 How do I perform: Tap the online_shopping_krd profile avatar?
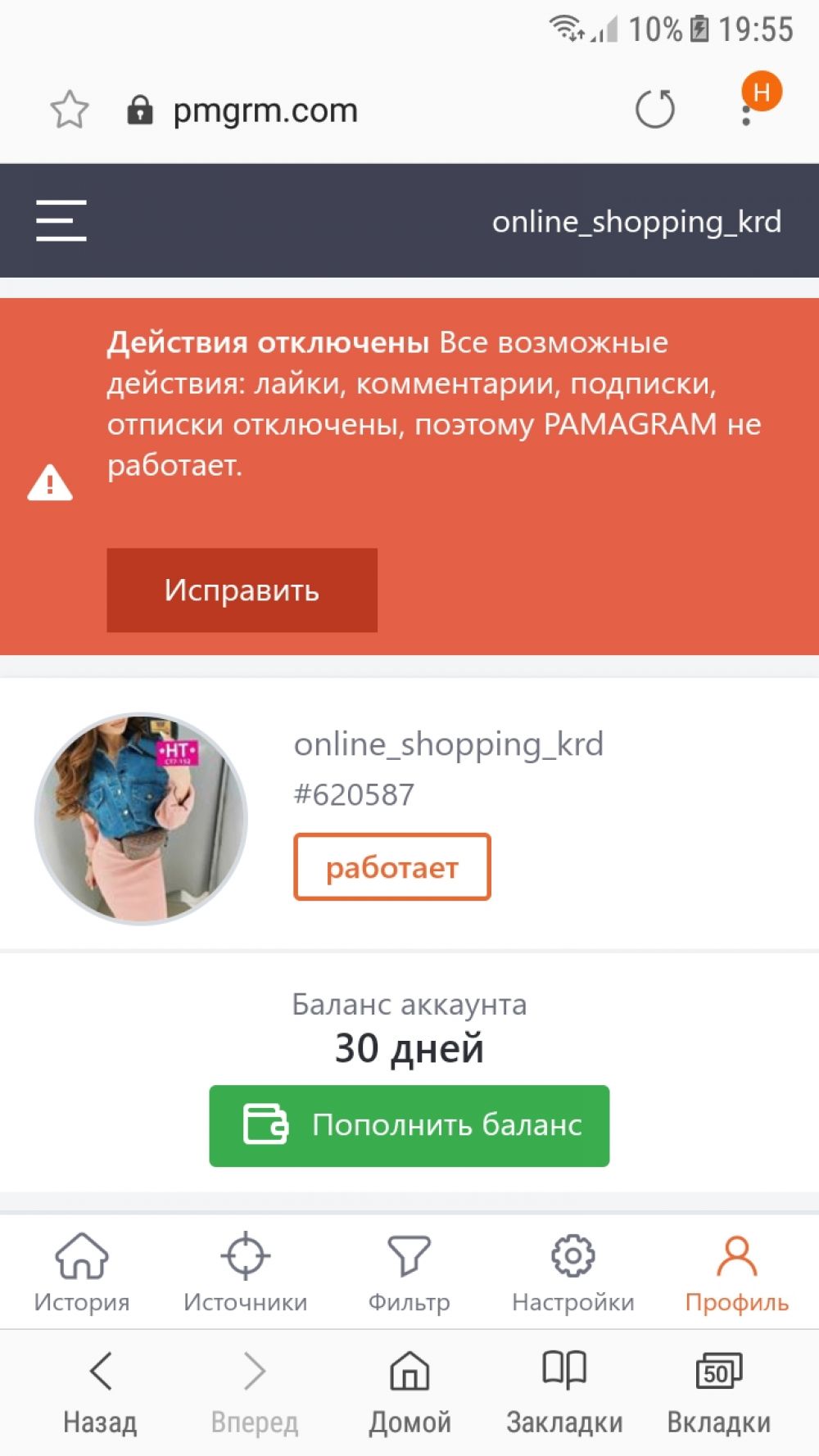[141, 819]
